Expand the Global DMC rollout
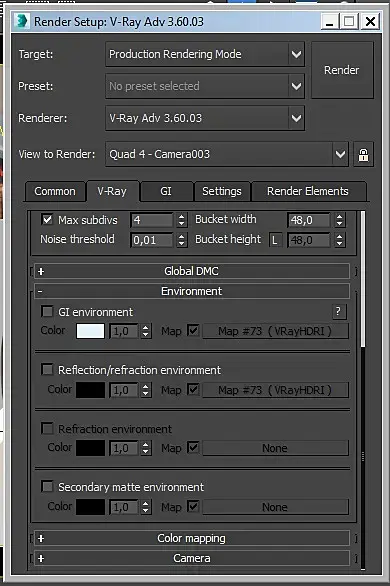The height and width of the screenshot is (586, 390). [192, 271]
